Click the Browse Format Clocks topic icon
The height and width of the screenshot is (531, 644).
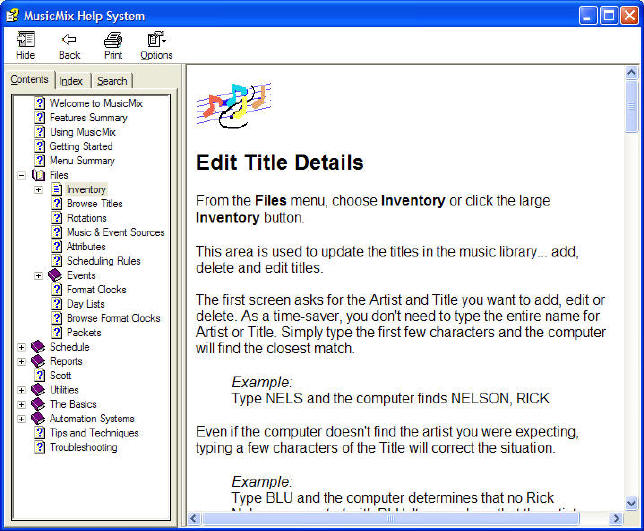click(x=57, y=318)
